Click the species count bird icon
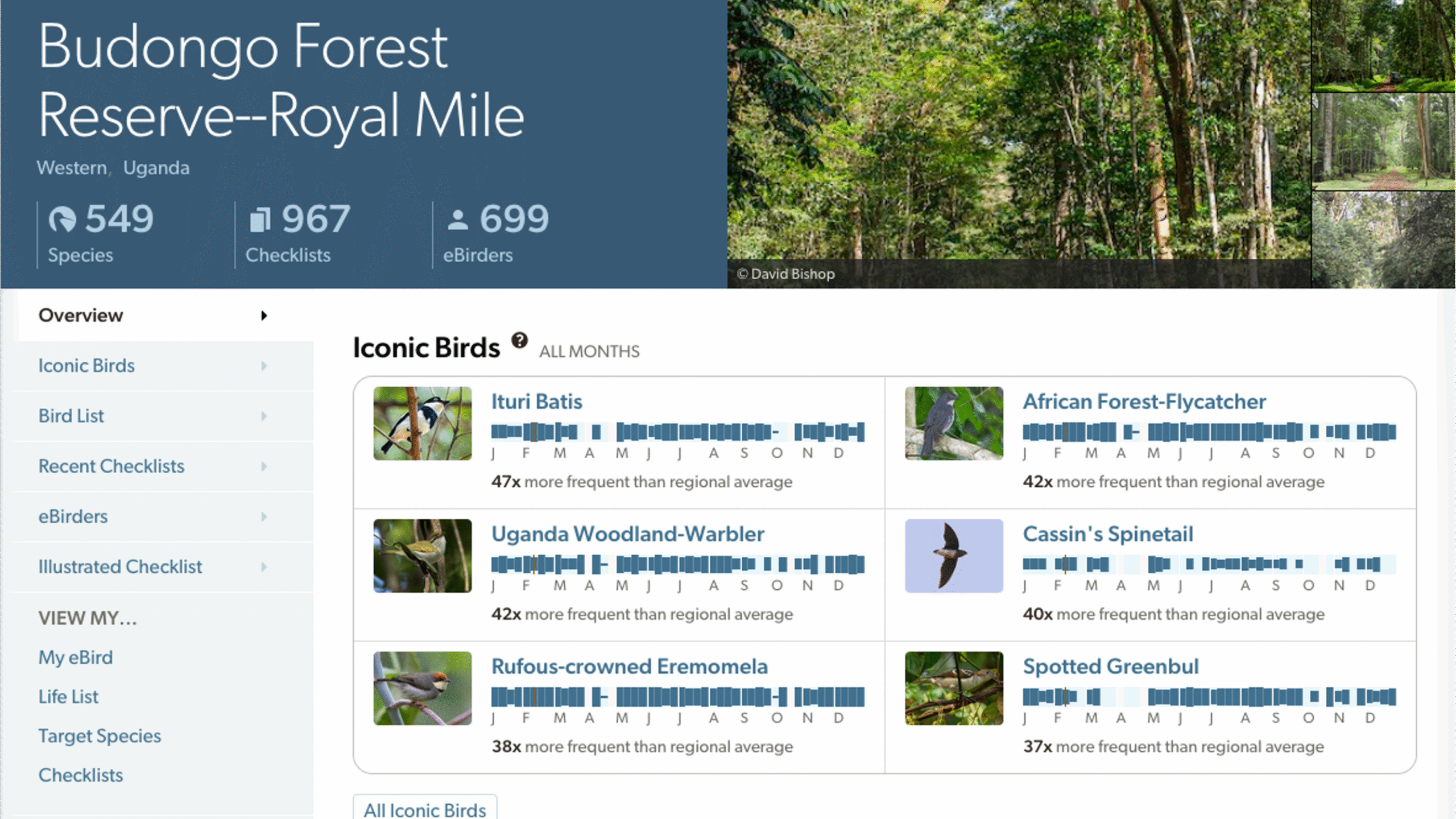 click(62, 219)
